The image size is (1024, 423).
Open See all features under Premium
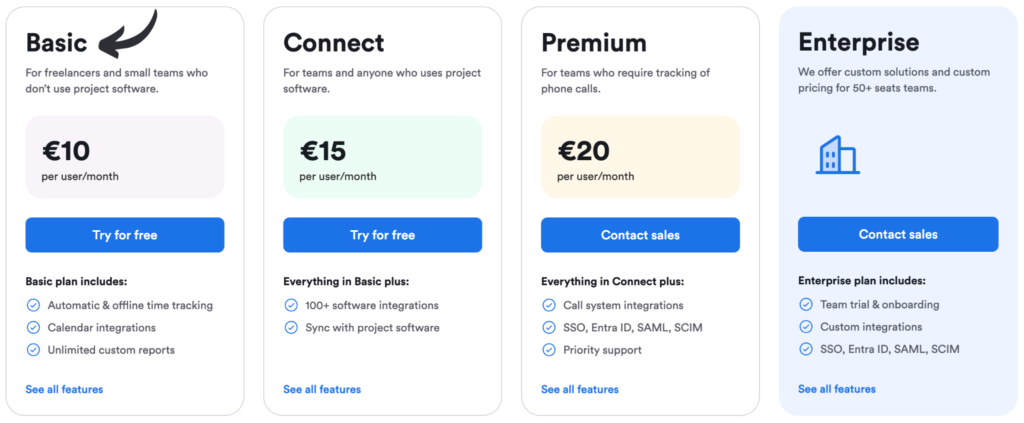[x=580, y=389]
